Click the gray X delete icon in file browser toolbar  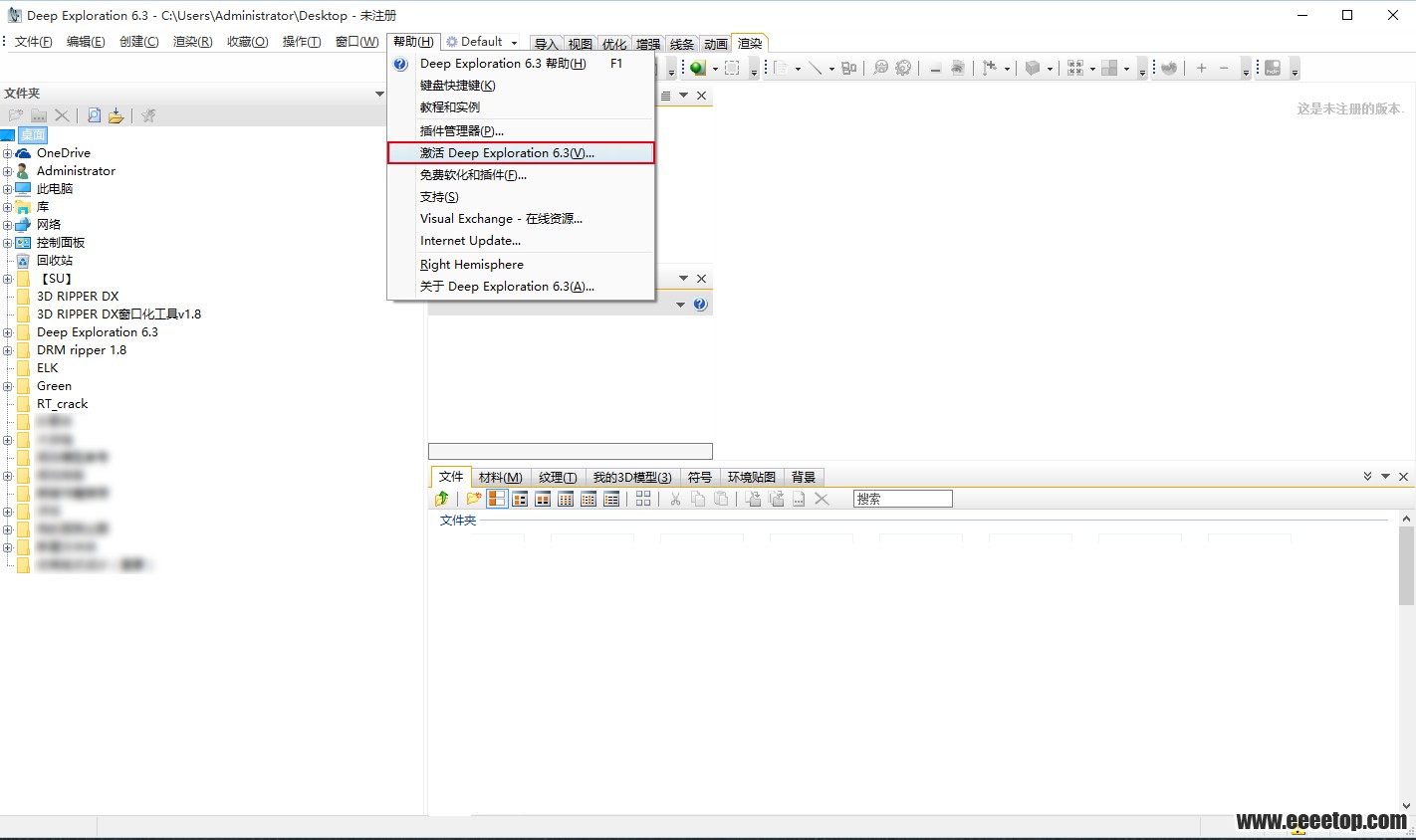pos(822,499)
